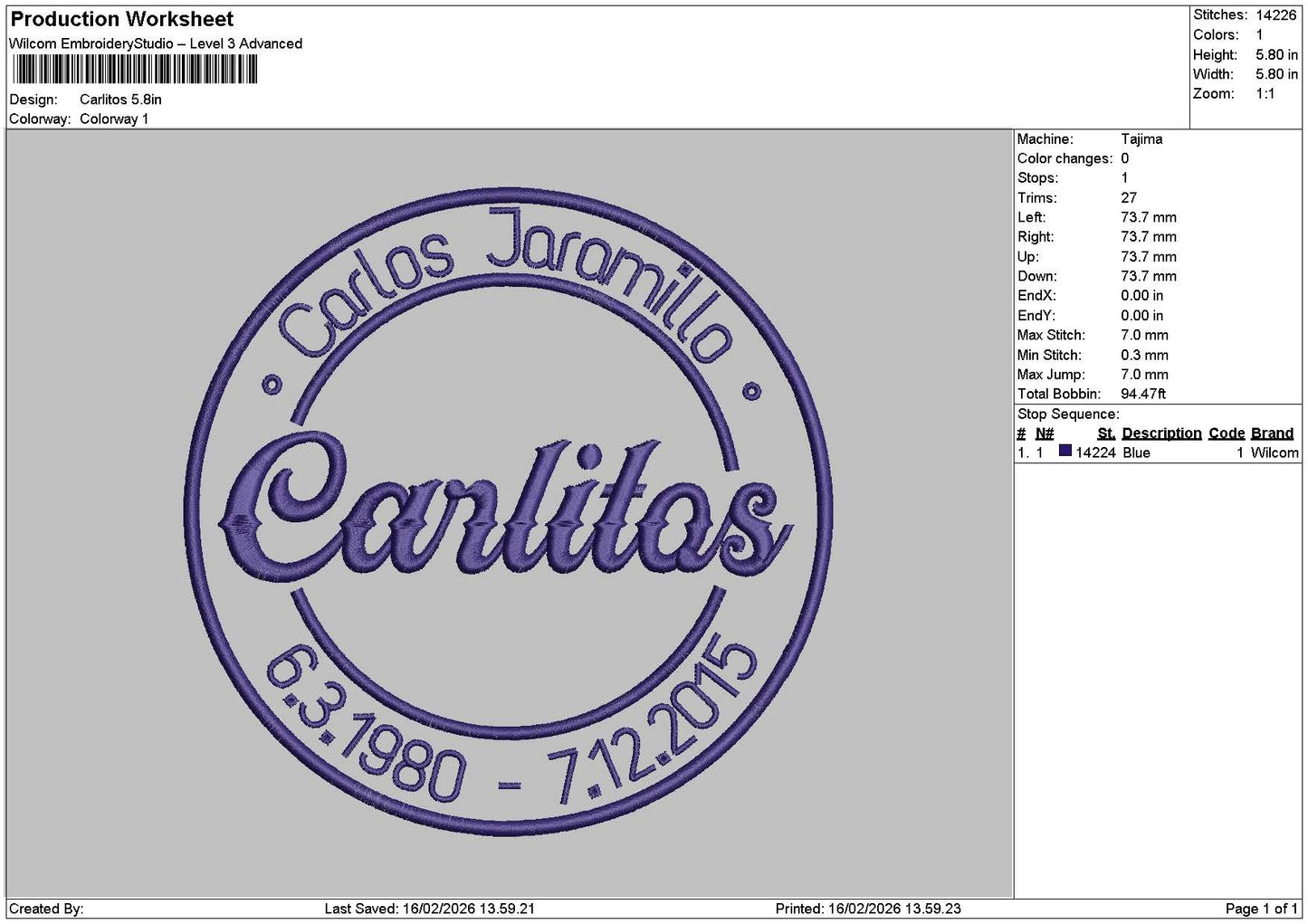Click the Blue thread description
Viewport: 1308px width, 924px height.
[1136, 452]
